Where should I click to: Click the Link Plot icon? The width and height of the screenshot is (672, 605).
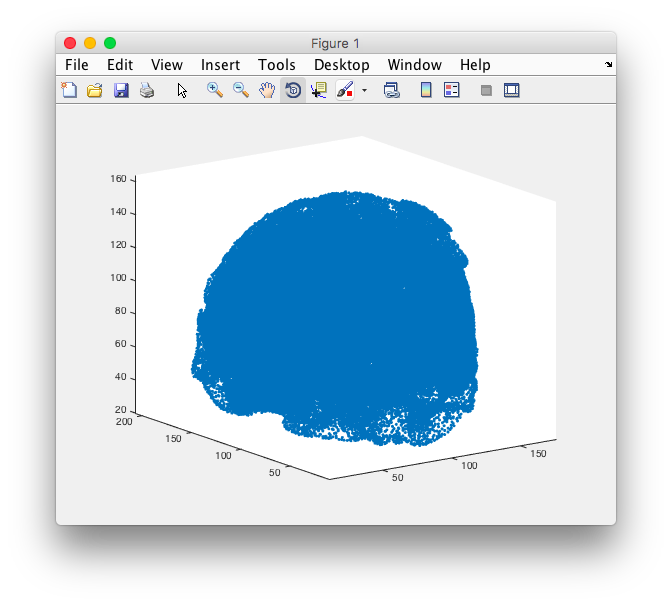pyautogui.click(x=391, y=90)
